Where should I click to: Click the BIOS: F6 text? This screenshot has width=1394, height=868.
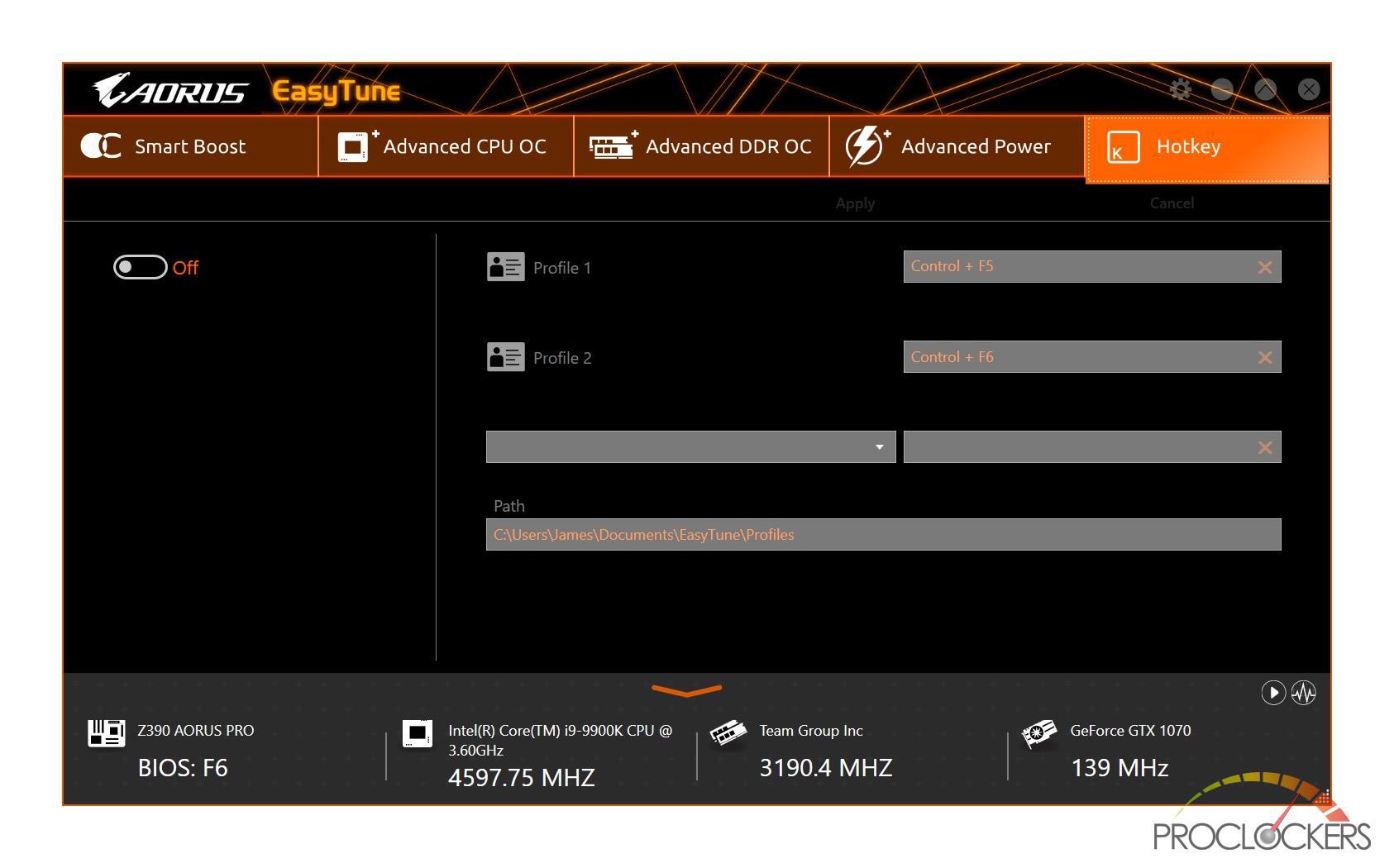click(183, 768)
